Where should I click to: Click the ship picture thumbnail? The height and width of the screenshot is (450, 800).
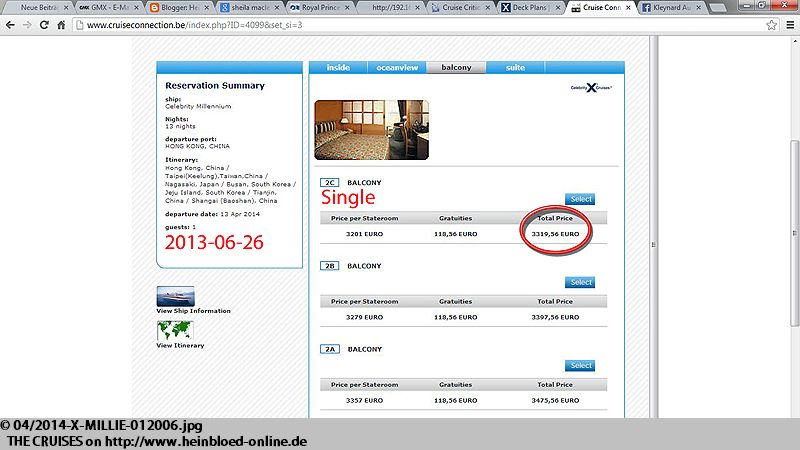coord(176,296)
